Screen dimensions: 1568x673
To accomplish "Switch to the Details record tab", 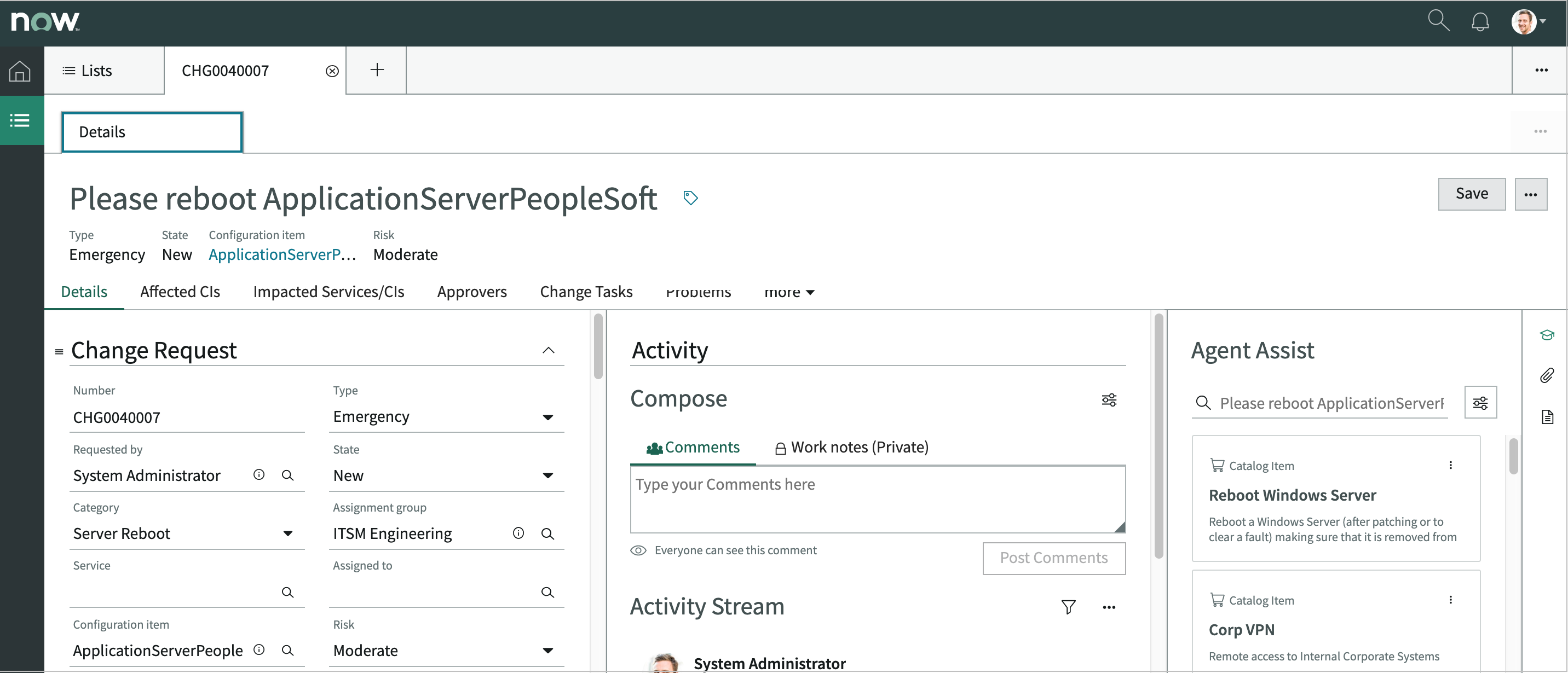I will [84, 292].
